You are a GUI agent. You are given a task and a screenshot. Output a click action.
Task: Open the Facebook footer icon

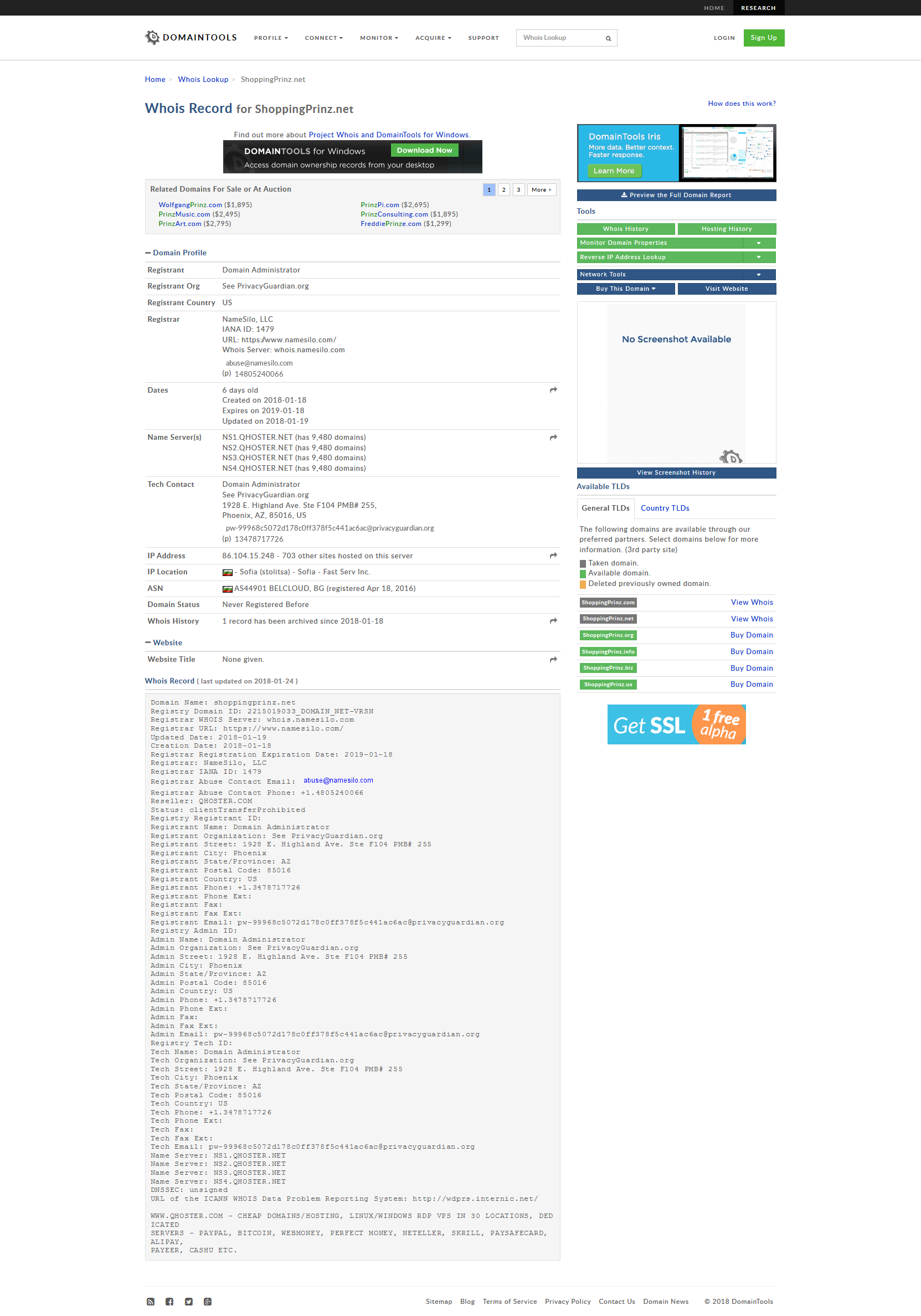(169, 1301)
